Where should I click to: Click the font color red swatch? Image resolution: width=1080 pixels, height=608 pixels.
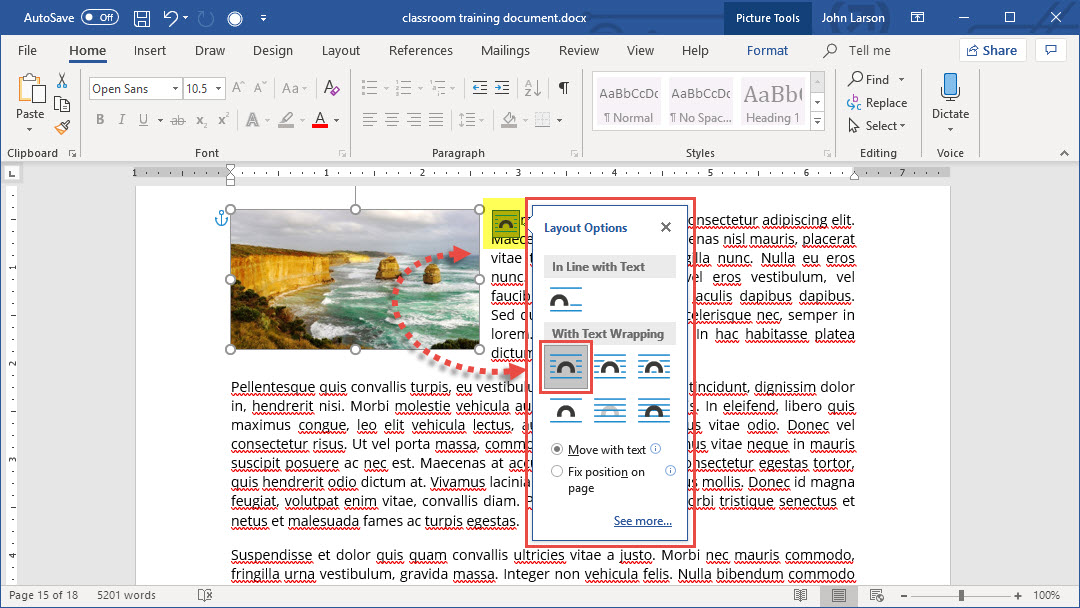(320, 120)
